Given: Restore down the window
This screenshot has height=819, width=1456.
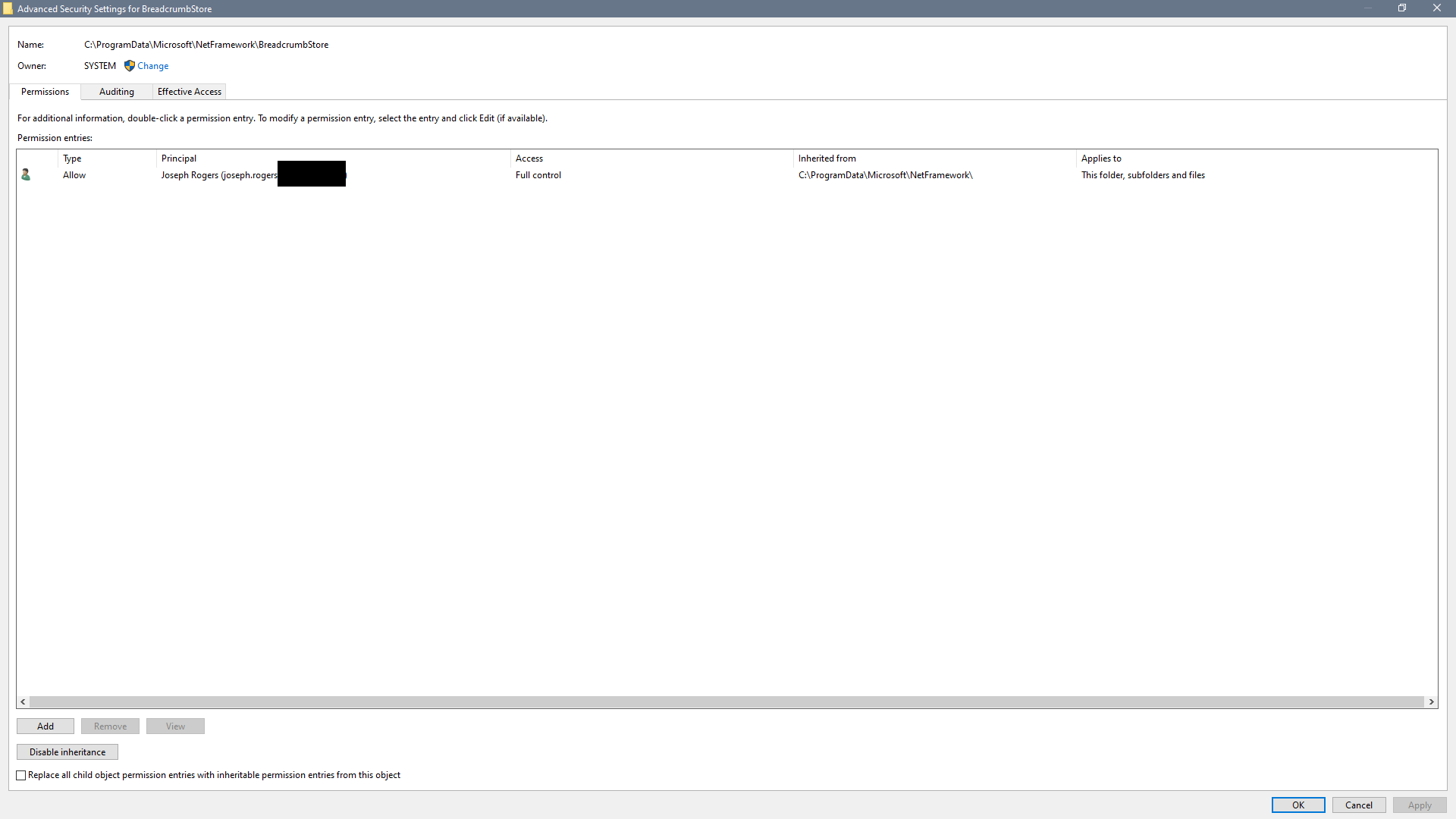Looking at the screenshot, I should coord(1402,8).
